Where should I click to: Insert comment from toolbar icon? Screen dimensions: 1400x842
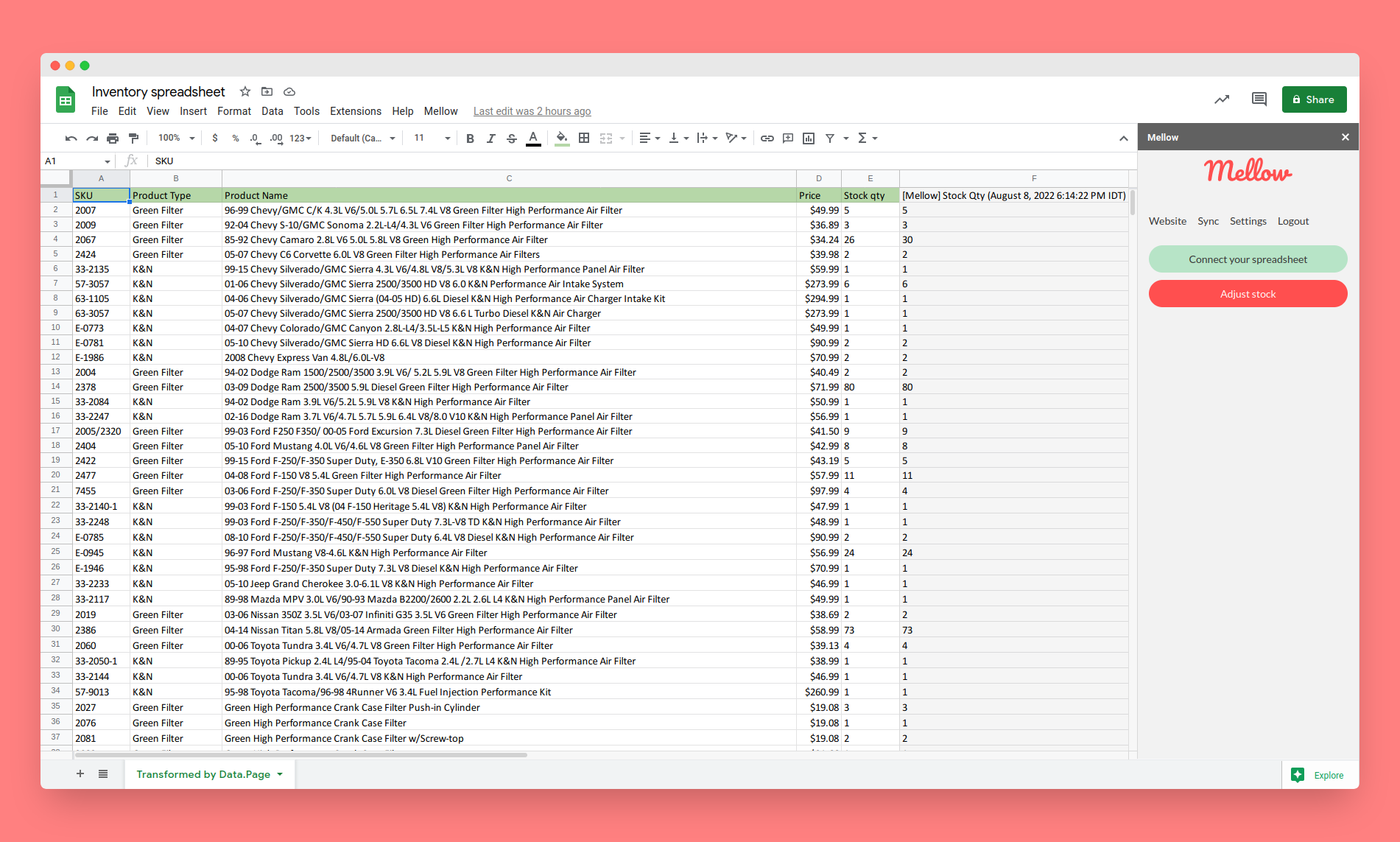(x=788, y=138)
